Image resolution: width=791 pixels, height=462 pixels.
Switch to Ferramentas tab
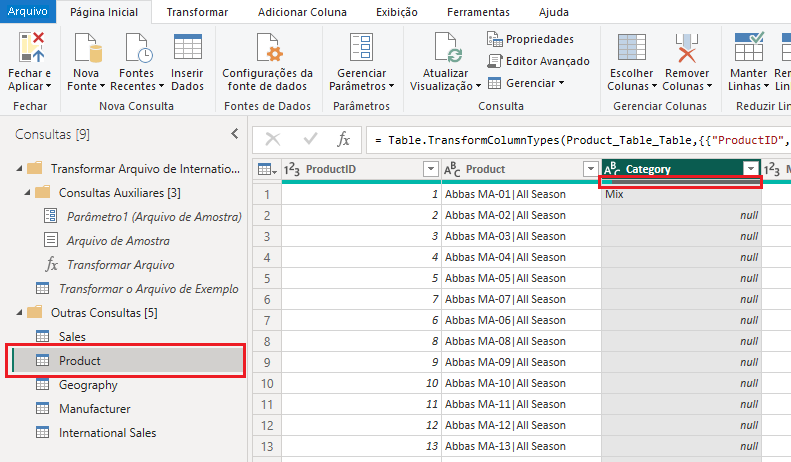coord(478,12)
